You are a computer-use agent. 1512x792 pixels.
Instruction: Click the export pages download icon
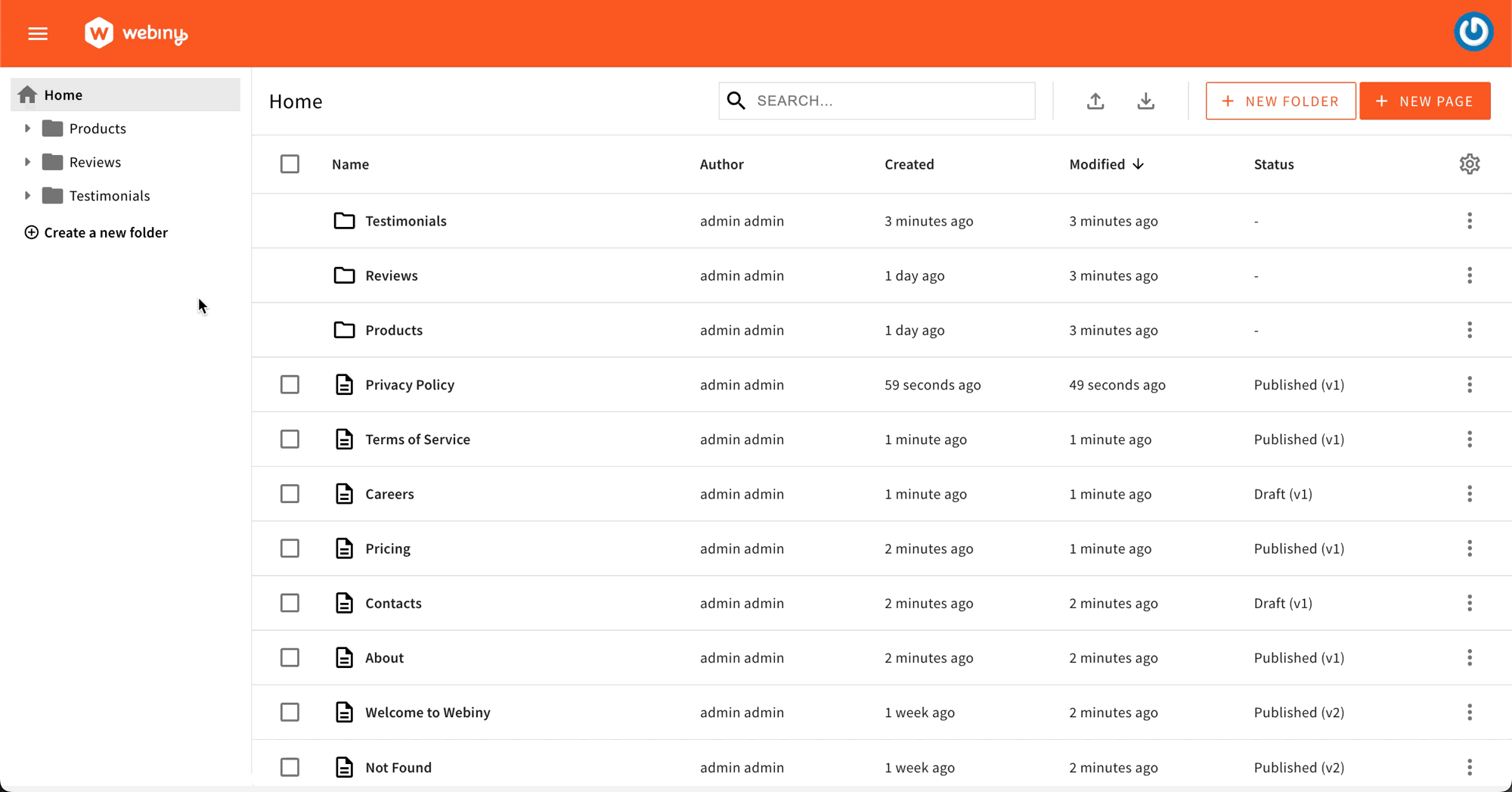point(1145,101)
